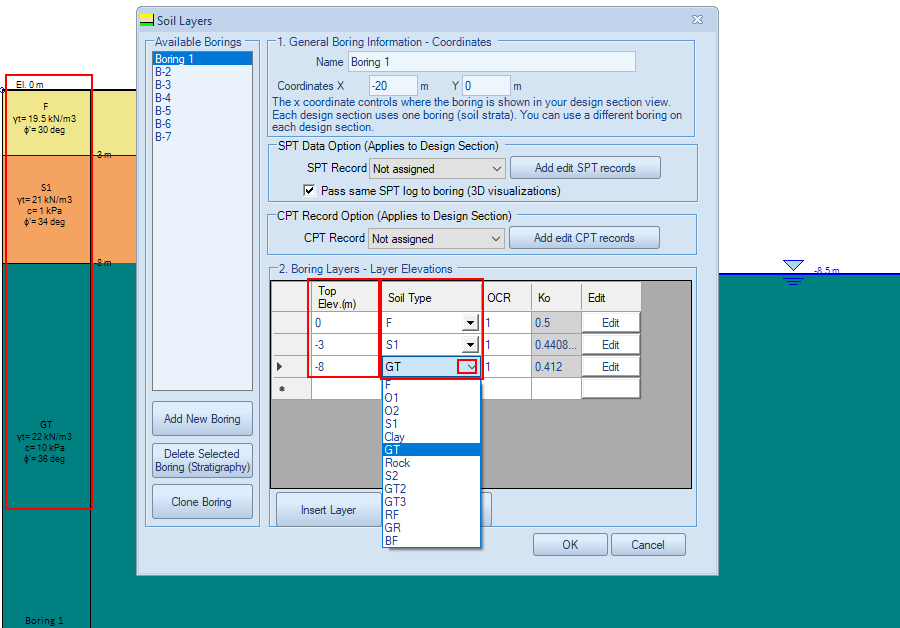Click the orange S1 soil layer in section
Image resolution: width=900 pixels, height=628 pixels.
tap(69, 209)
